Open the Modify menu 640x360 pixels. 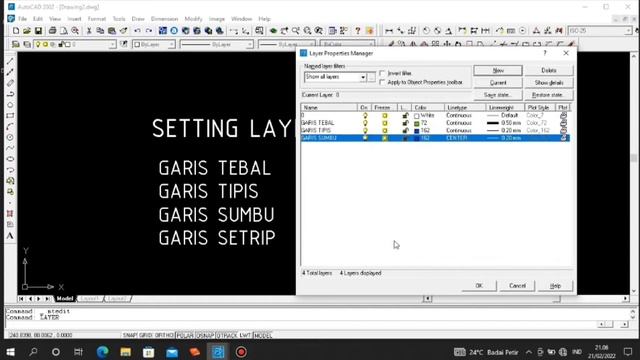tap(193, 19)
